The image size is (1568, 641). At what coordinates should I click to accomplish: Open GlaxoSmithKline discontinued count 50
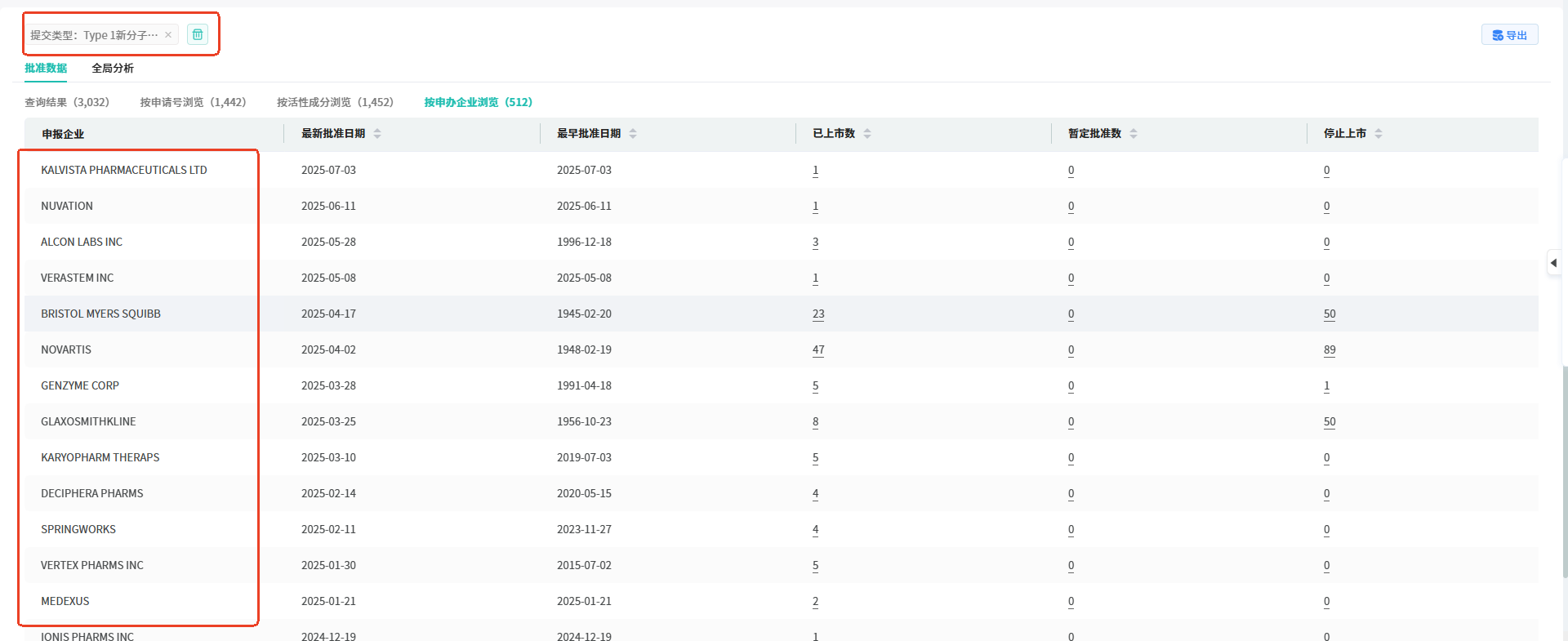[x=1330, y=422]
